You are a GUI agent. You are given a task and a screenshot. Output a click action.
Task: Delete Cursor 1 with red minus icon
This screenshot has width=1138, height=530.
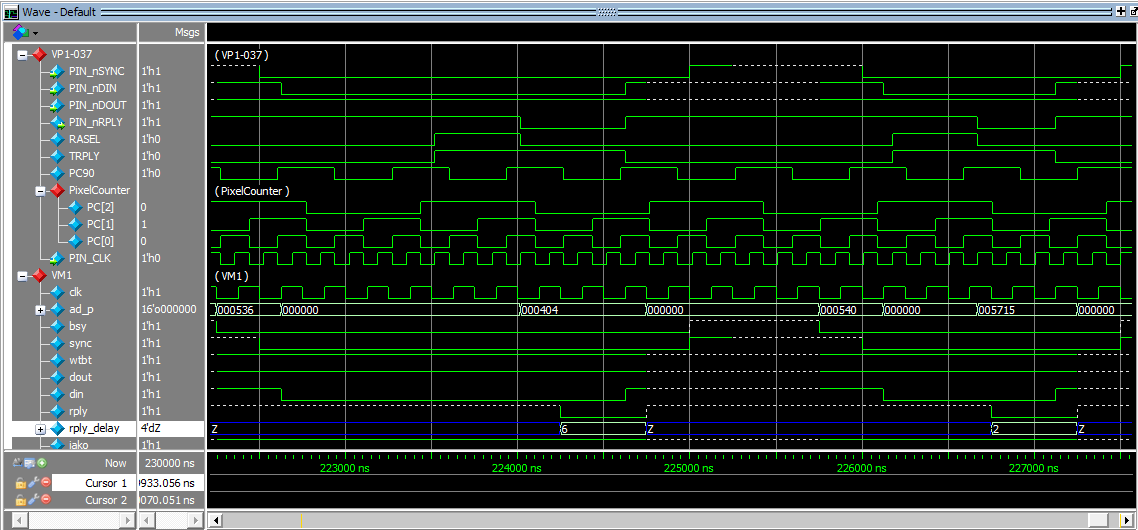click(x=45, y=482)
